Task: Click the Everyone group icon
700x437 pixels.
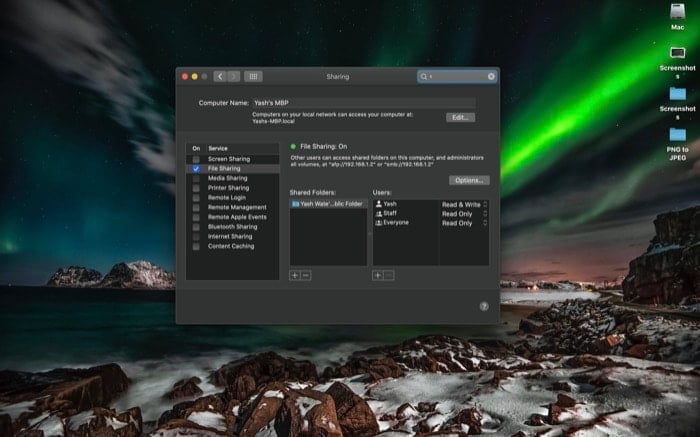Action: pyautogui.click(x=379, y=223)
